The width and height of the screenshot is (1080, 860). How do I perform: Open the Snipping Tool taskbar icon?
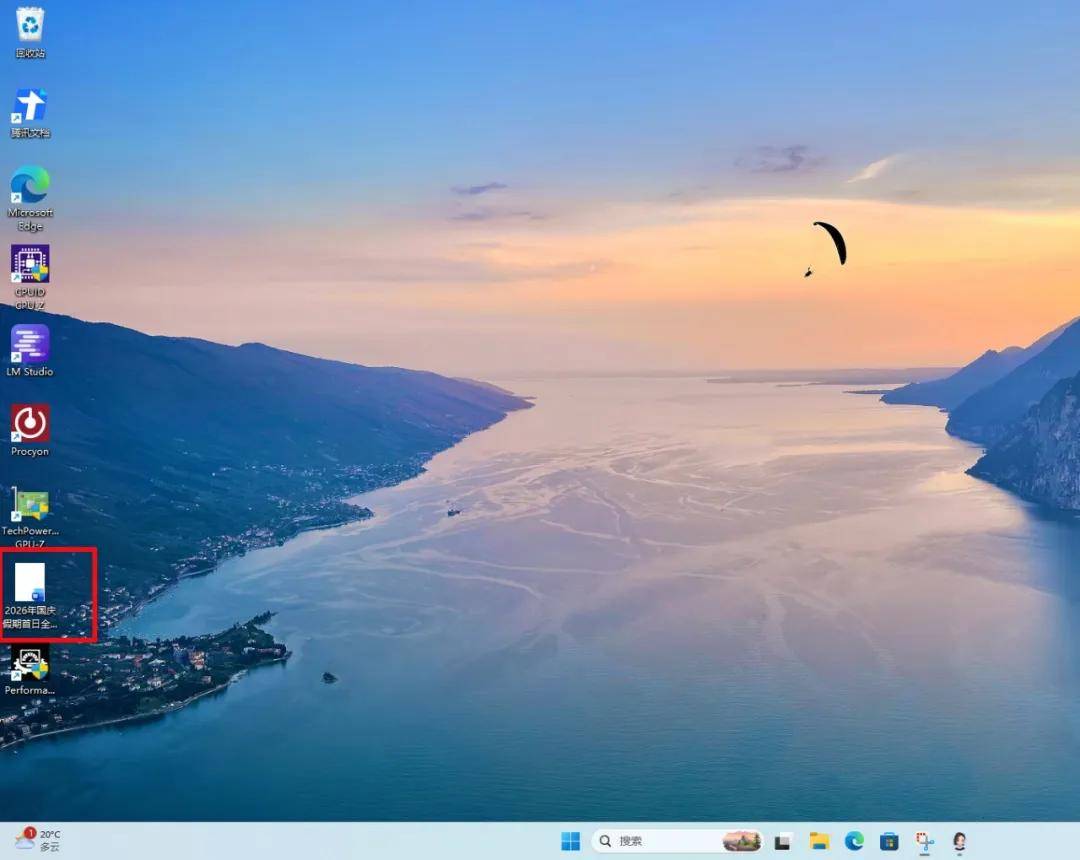pos(924,841)
